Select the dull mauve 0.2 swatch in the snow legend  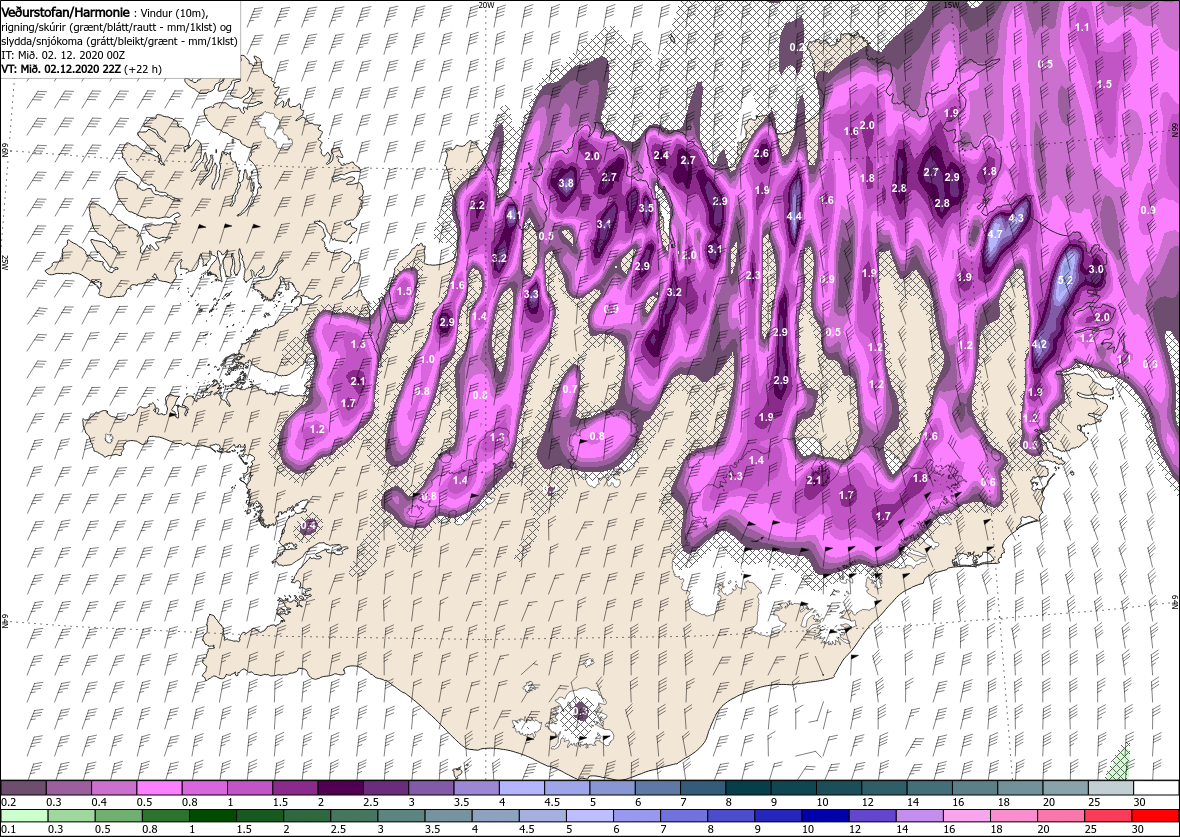pyautogui.click(x=24, y=788)
